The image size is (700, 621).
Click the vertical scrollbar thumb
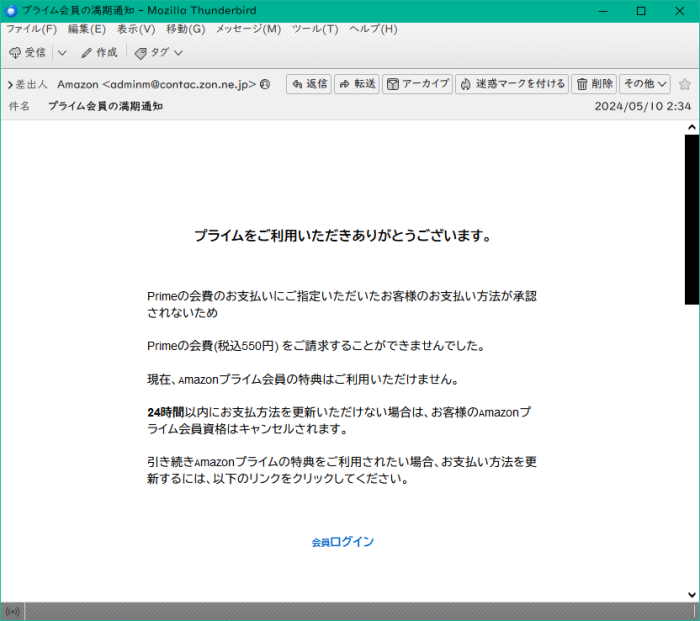(691, 218)
